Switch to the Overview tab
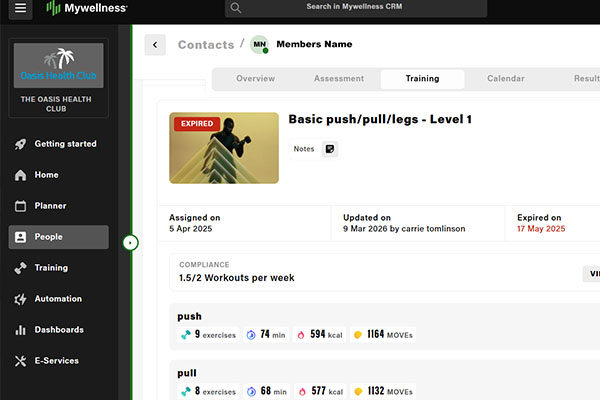This screenshot has width=600, height=400. (255, 79)
